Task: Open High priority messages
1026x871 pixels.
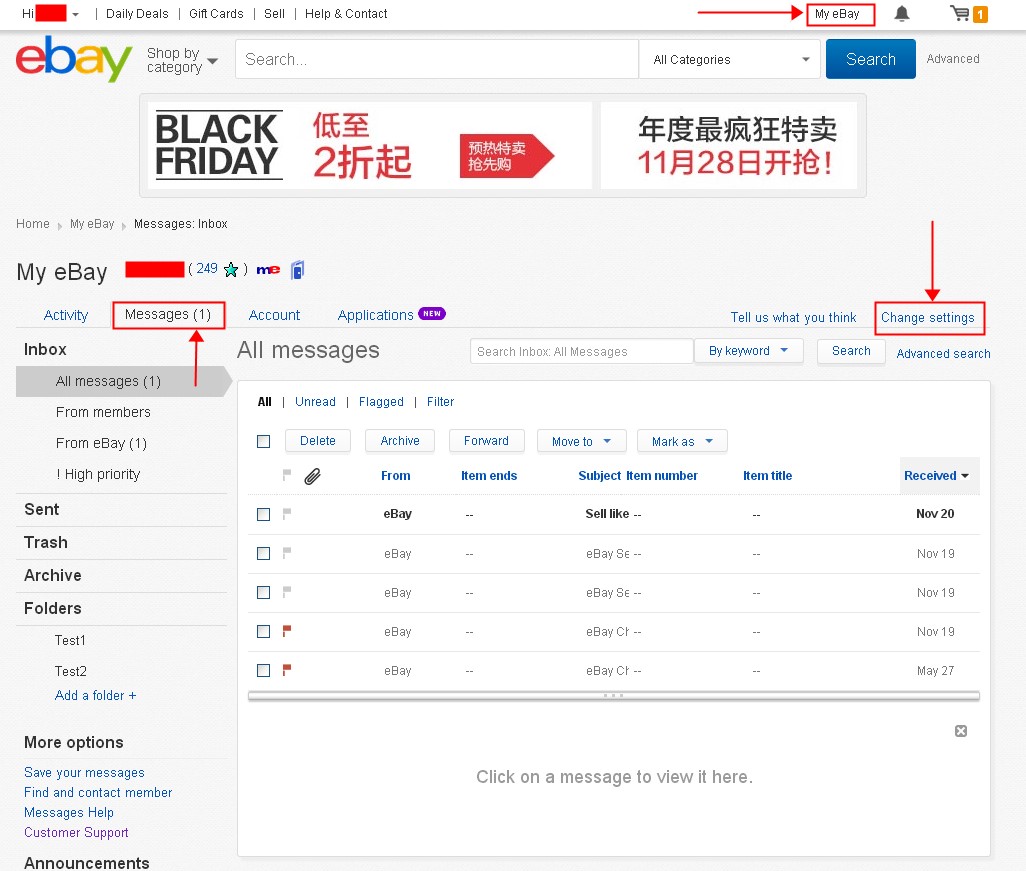Action: pos(98,474)
